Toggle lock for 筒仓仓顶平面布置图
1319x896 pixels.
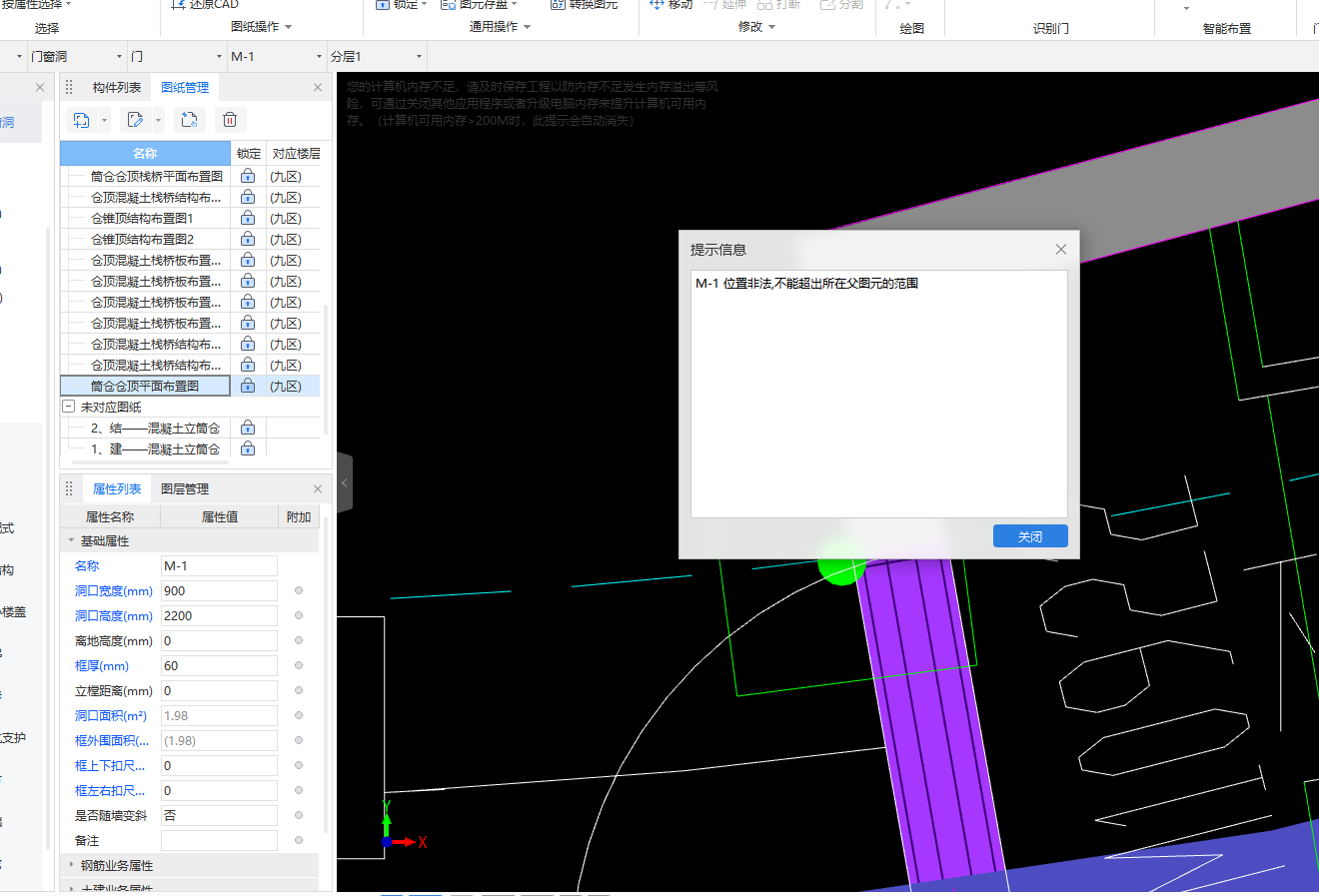pos(248,387)
